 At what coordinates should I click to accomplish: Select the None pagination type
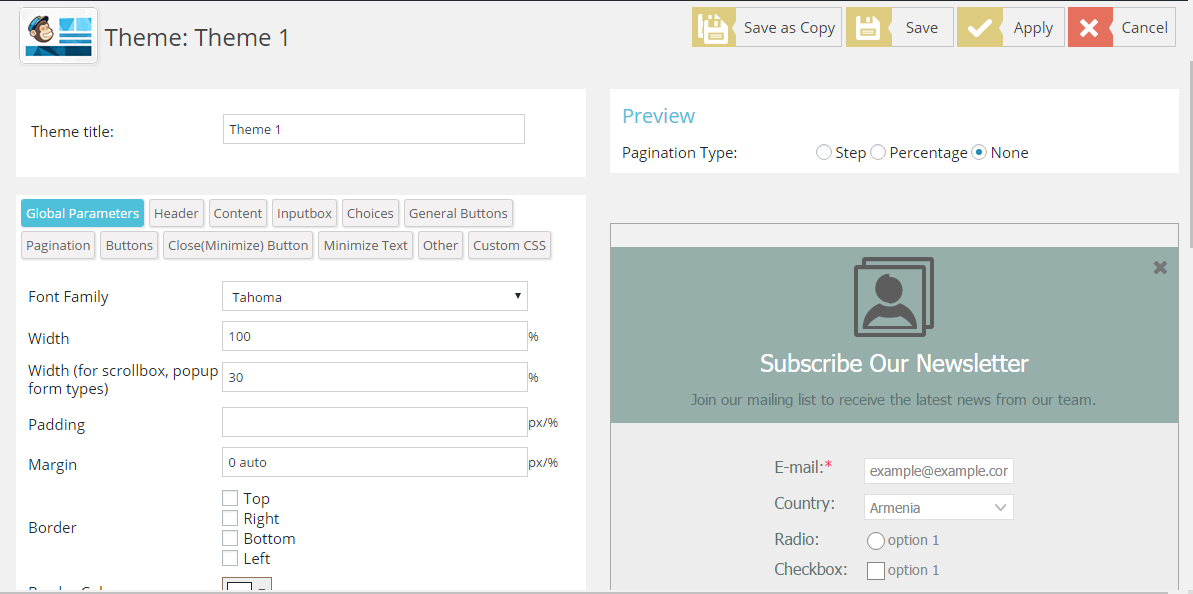(x=980, y=153)
